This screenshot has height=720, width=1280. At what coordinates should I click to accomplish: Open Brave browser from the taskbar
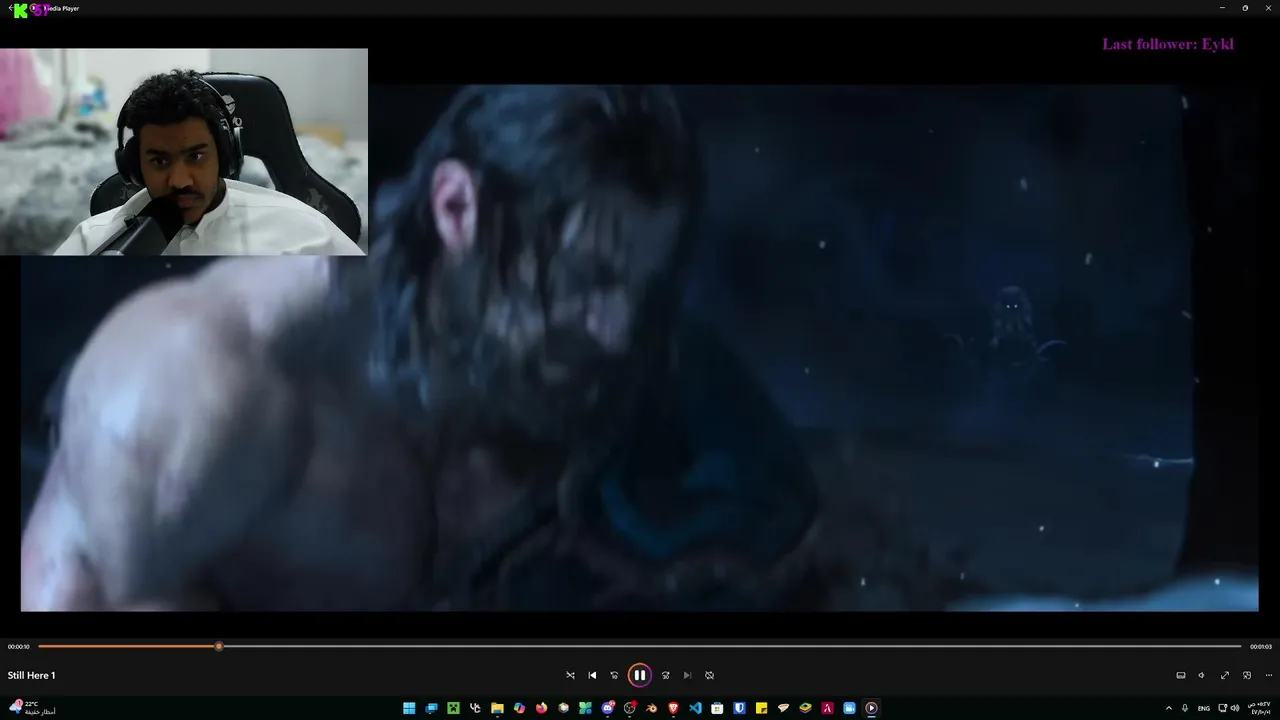(x=673, y=708)
